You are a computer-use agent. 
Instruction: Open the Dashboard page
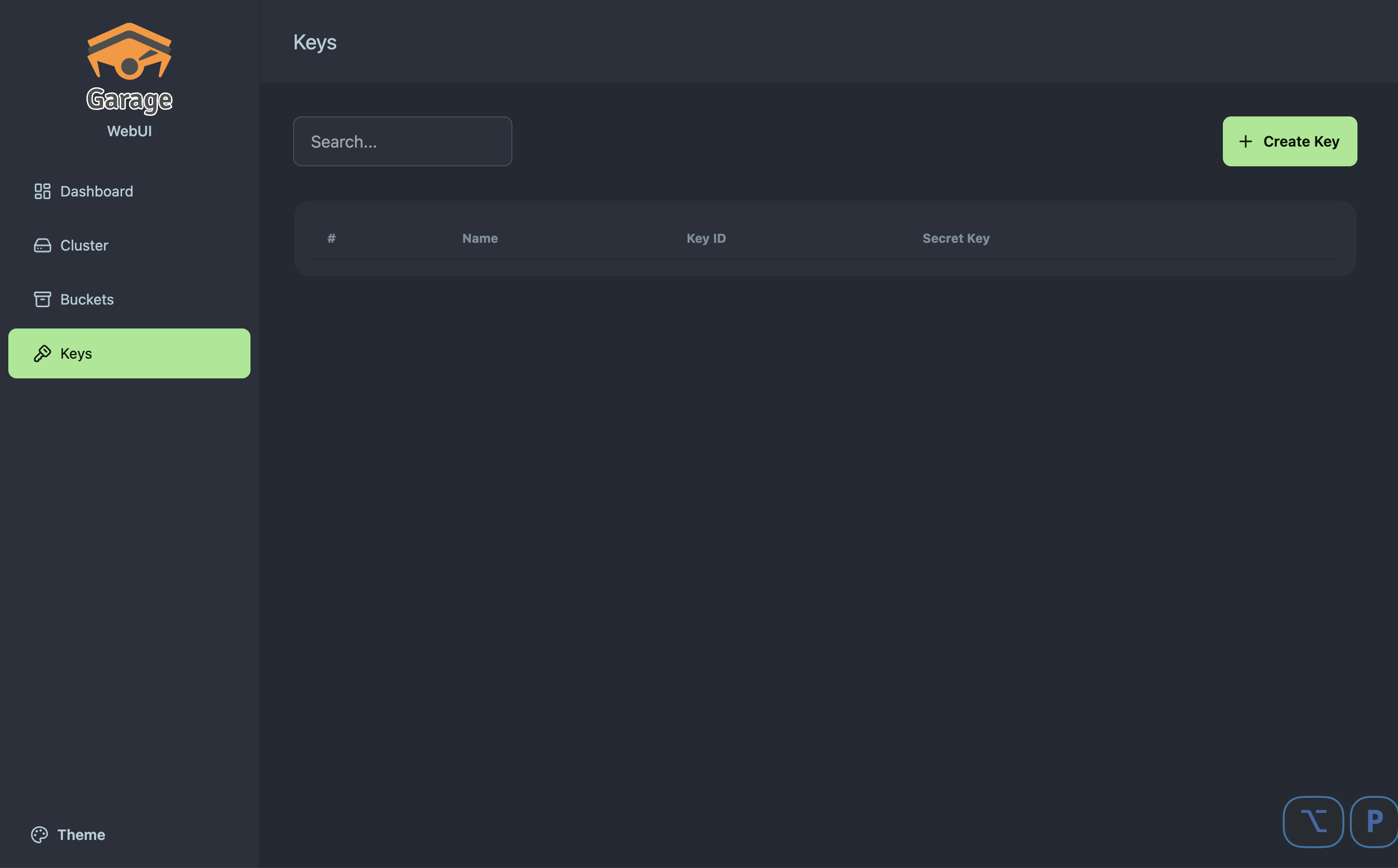click(97, 191)
